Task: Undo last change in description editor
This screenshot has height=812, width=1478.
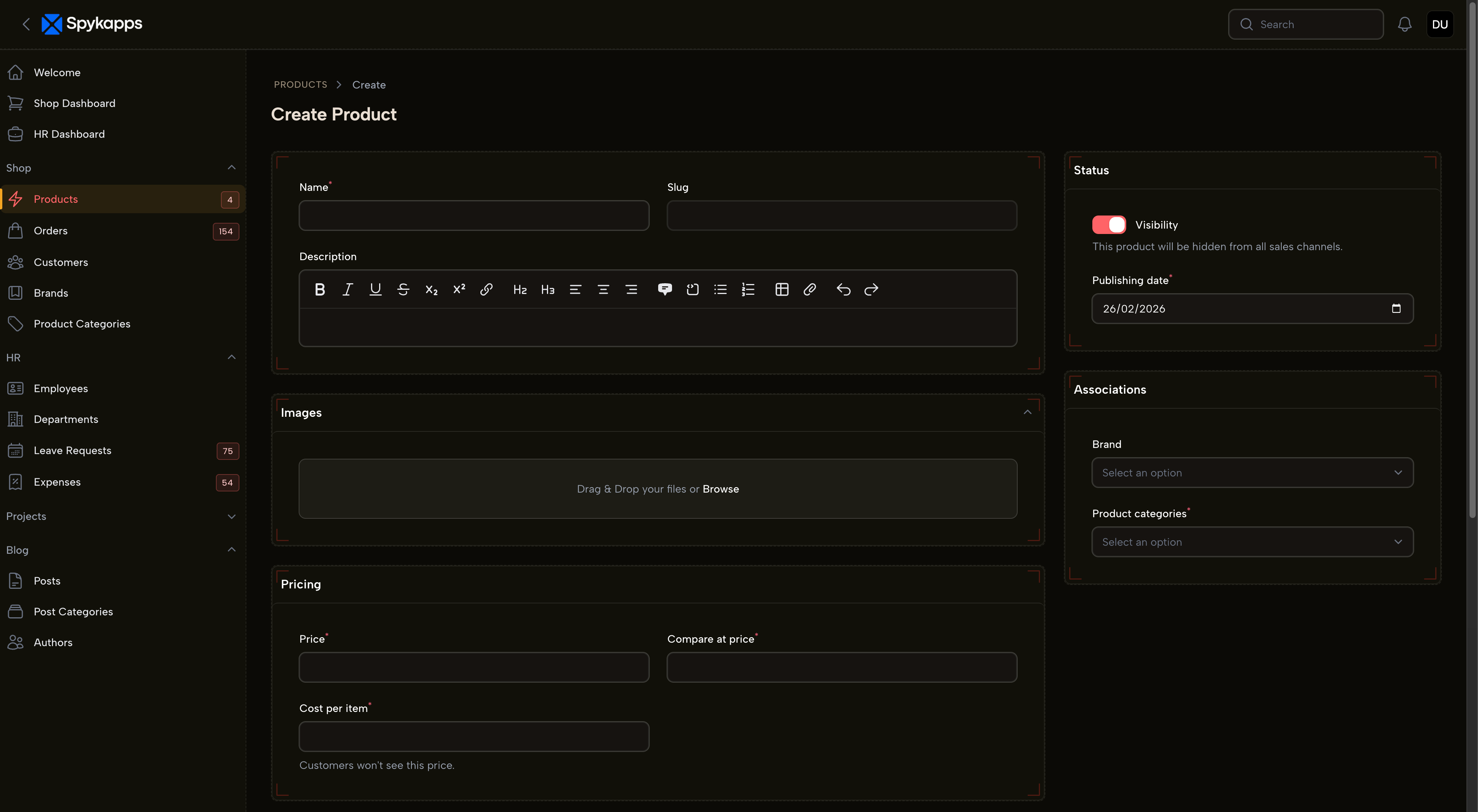Action: (x=843, y=289)
